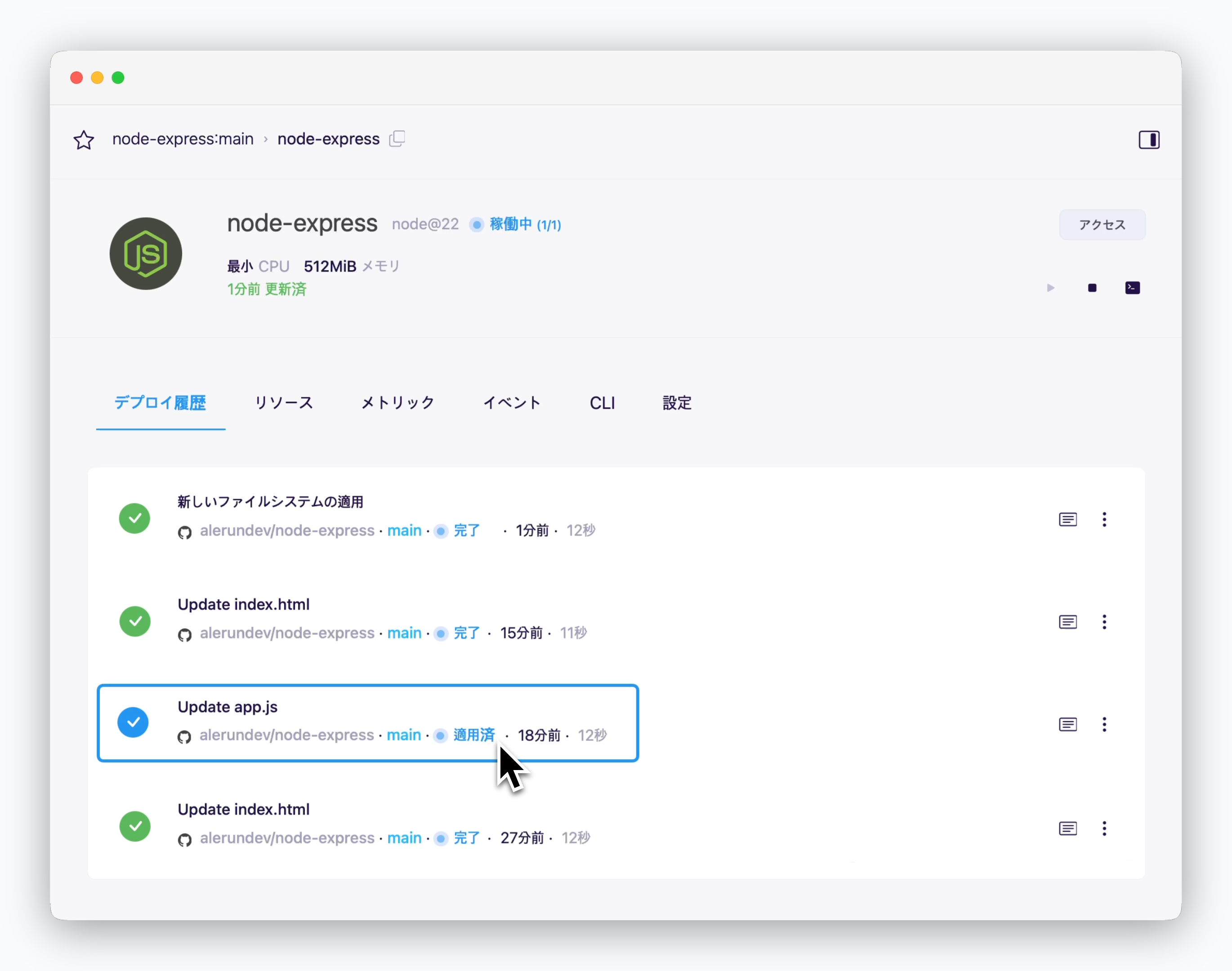The width and height of the screenshot is (1232, 971).
Task: Click green check status of 15分前 deployment
Action: (135, 621)
